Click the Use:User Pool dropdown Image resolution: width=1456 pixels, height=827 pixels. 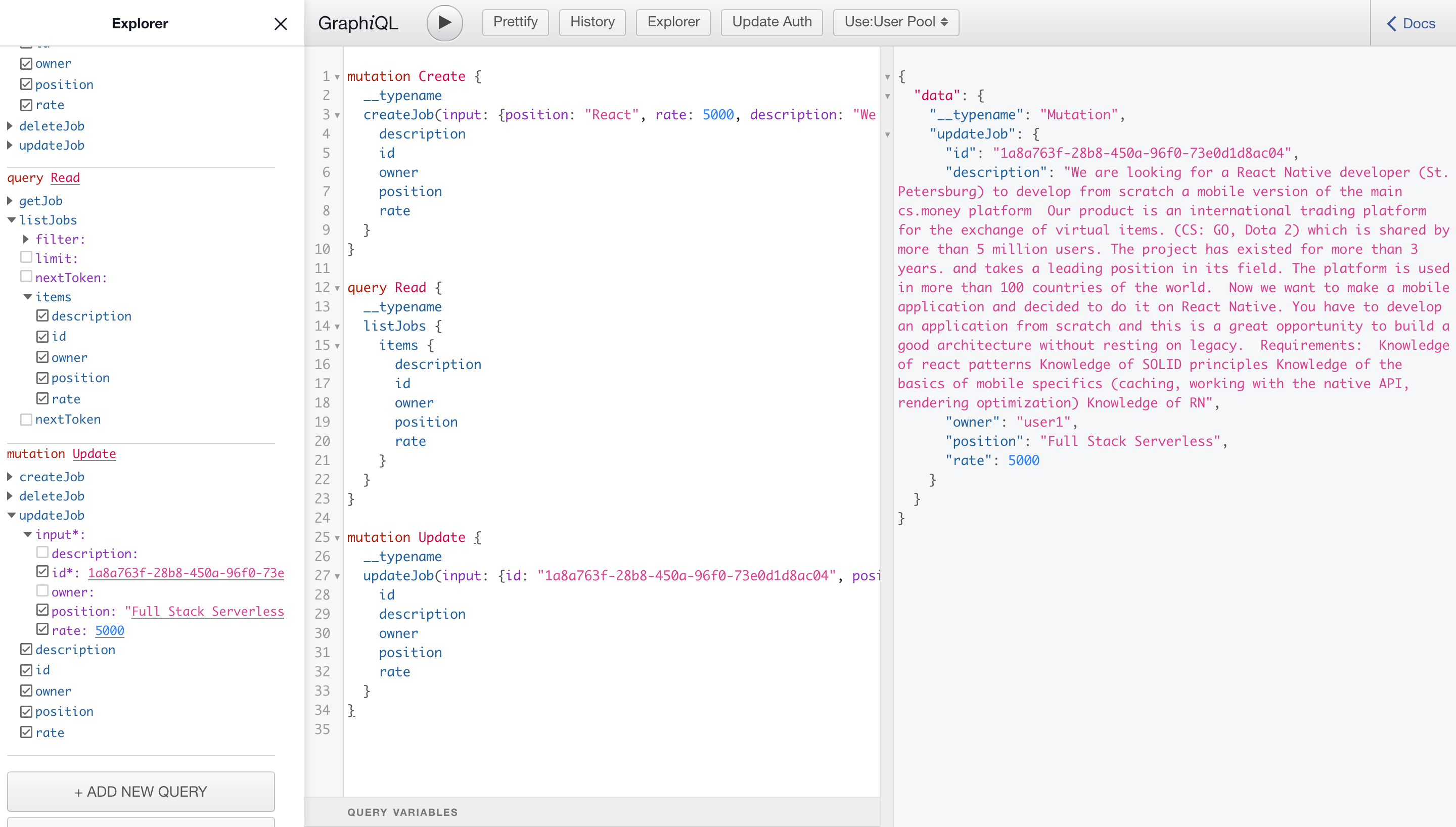894,22
